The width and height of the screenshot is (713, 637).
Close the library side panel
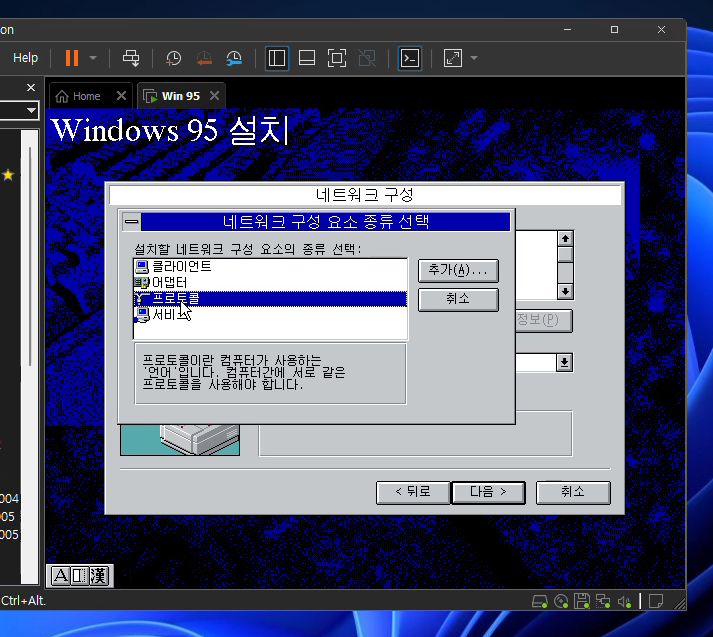point(31,87)
